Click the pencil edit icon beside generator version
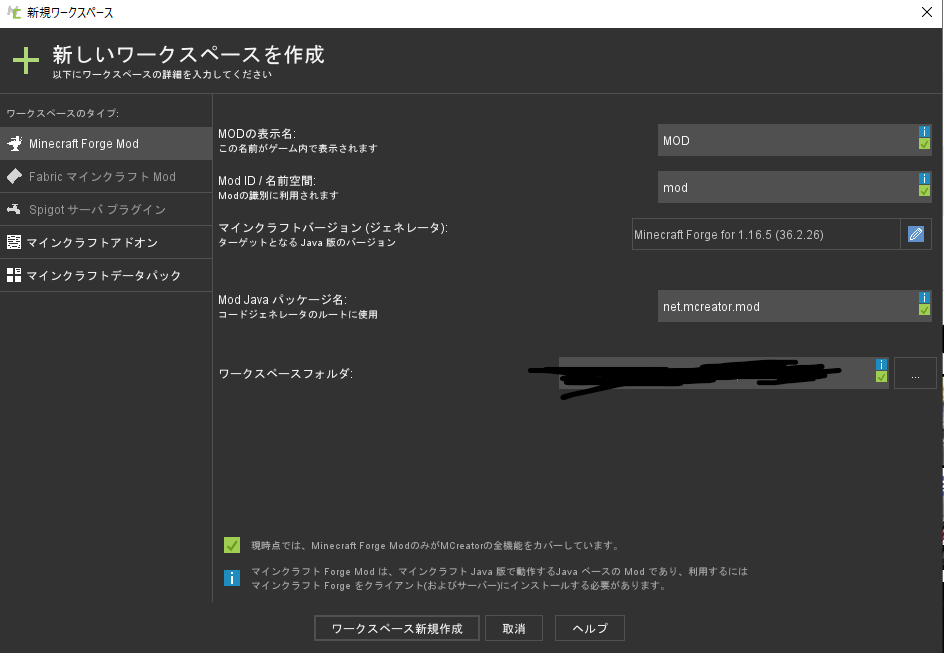This screenshot has height=653, width=944. click(x=916, y=234)
